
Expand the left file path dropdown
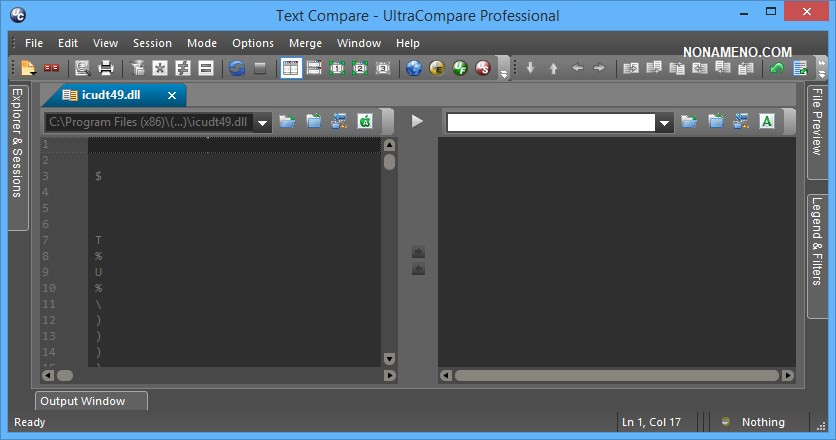click(x=262, y=122)
